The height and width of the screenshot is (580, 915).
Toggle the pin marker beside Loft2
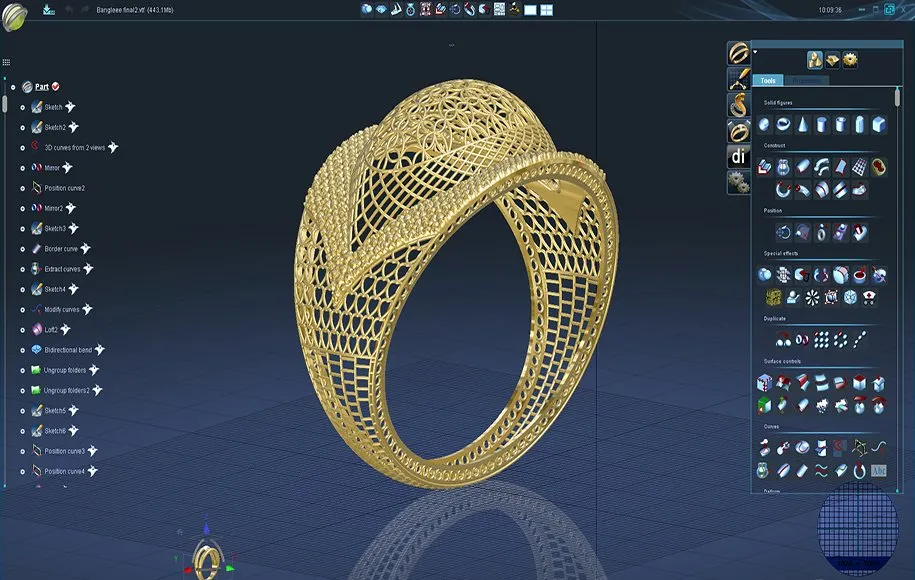pos(66,329)
